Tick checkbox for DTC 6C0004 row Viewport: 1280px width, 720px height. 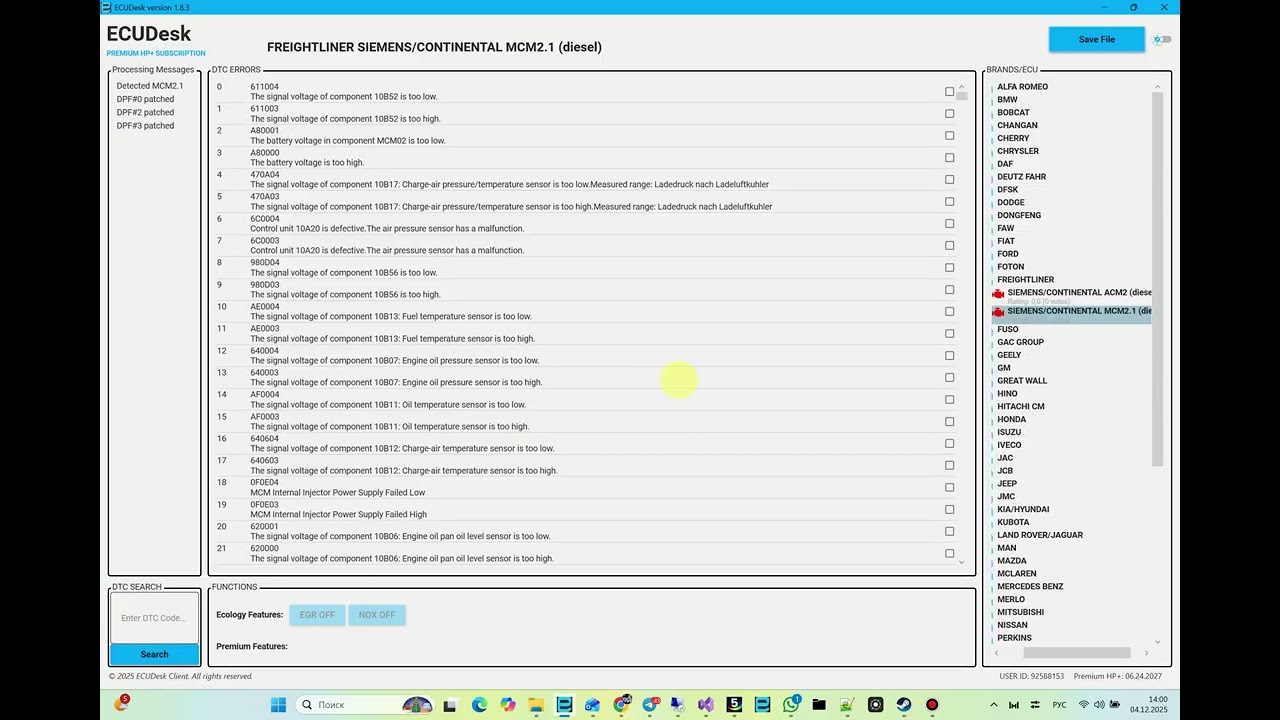(x=950, y=224)
